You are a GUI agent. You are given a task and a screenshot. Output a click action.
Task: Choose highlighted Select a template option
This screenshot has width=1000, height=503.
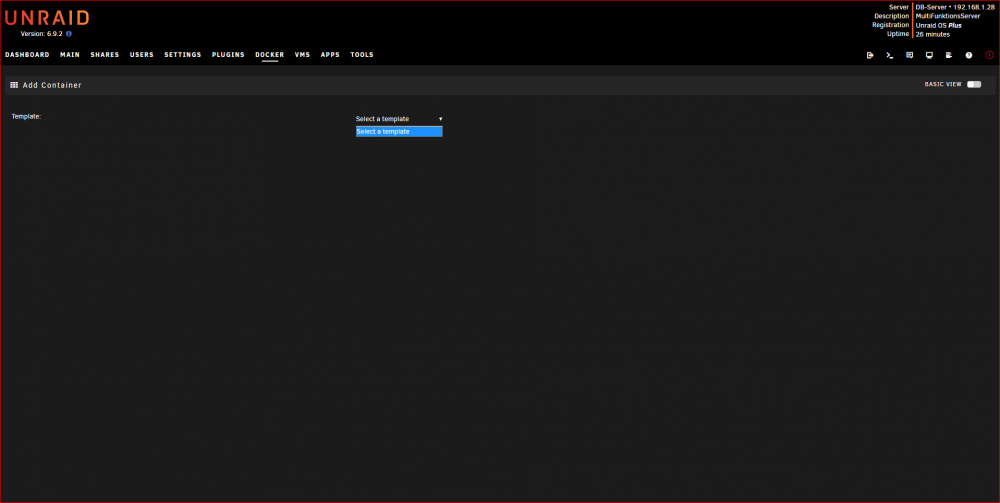point(399,131)
